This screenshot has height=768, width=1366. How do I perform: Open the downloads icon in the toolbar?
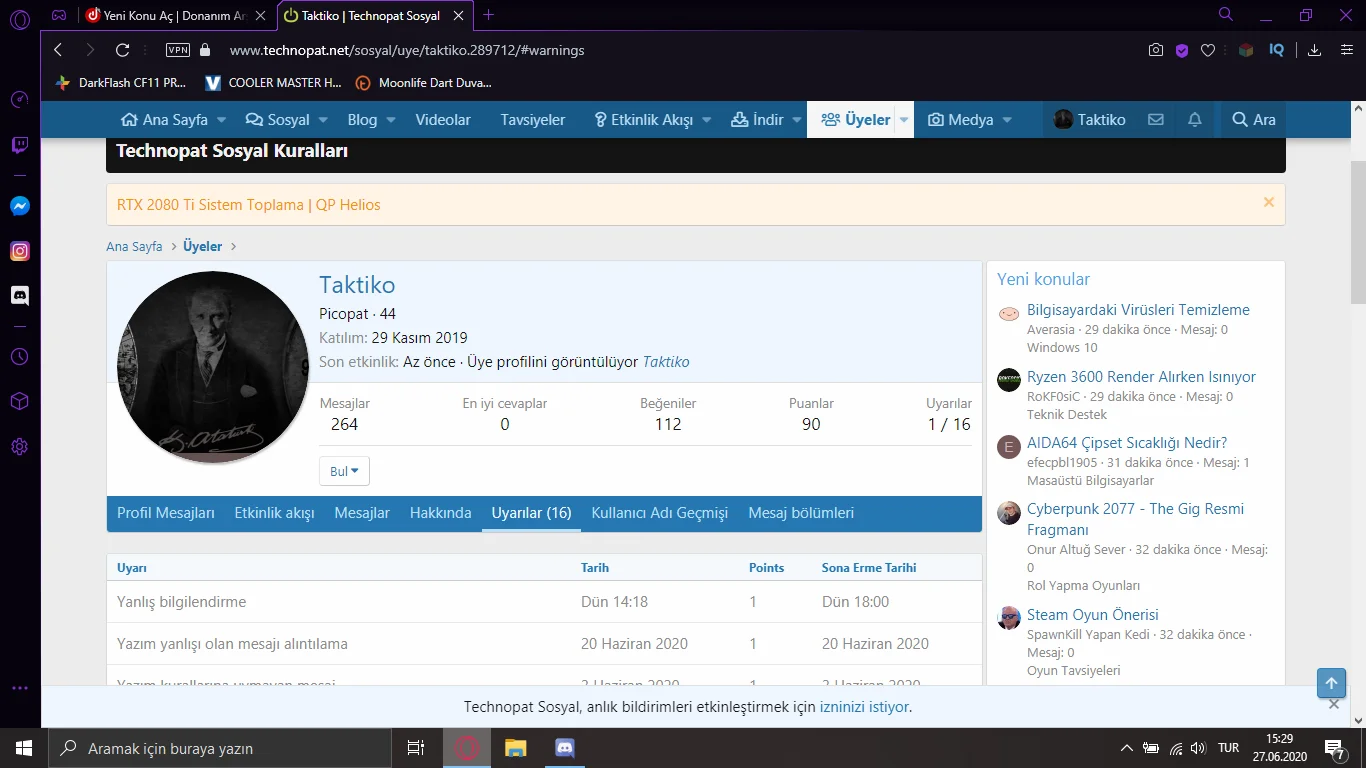[x=1315, y=50]
